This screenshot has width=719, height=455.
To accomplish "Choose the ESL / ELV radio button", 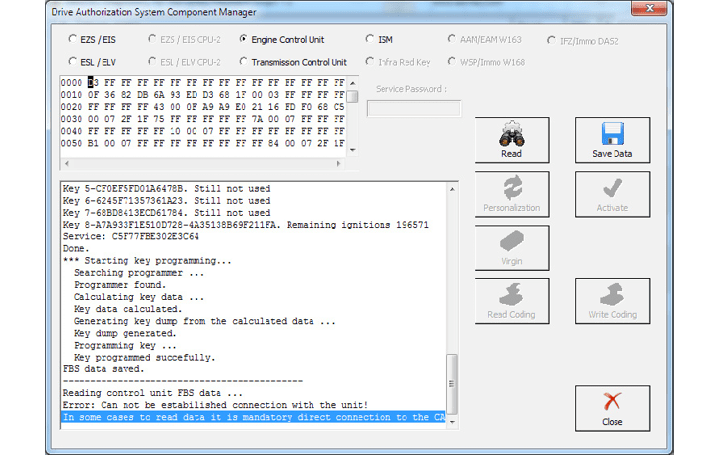I will (73, 62).
